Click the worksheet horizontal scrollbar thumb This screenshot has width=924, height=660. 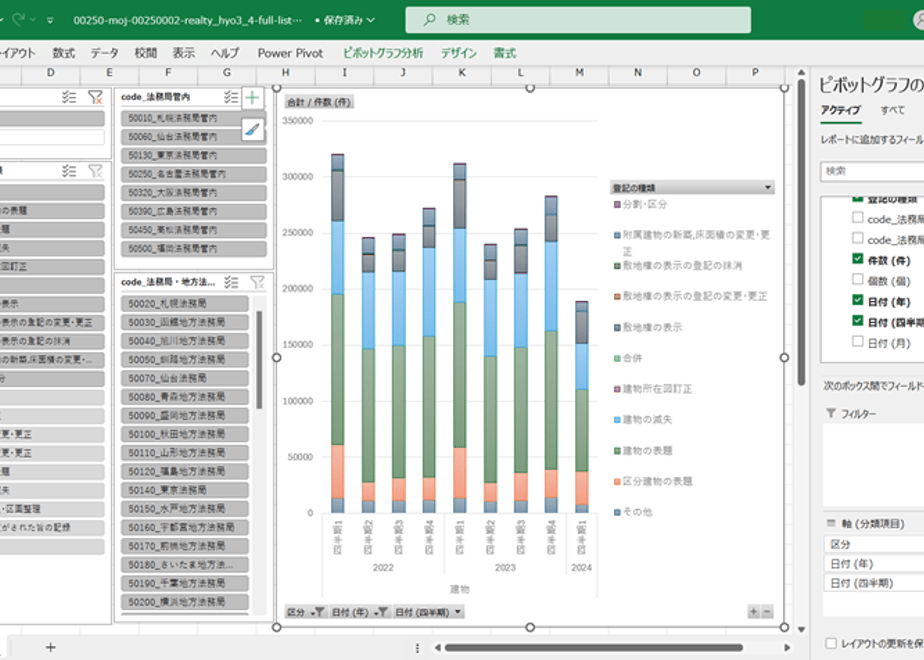[x=593, y=647]
